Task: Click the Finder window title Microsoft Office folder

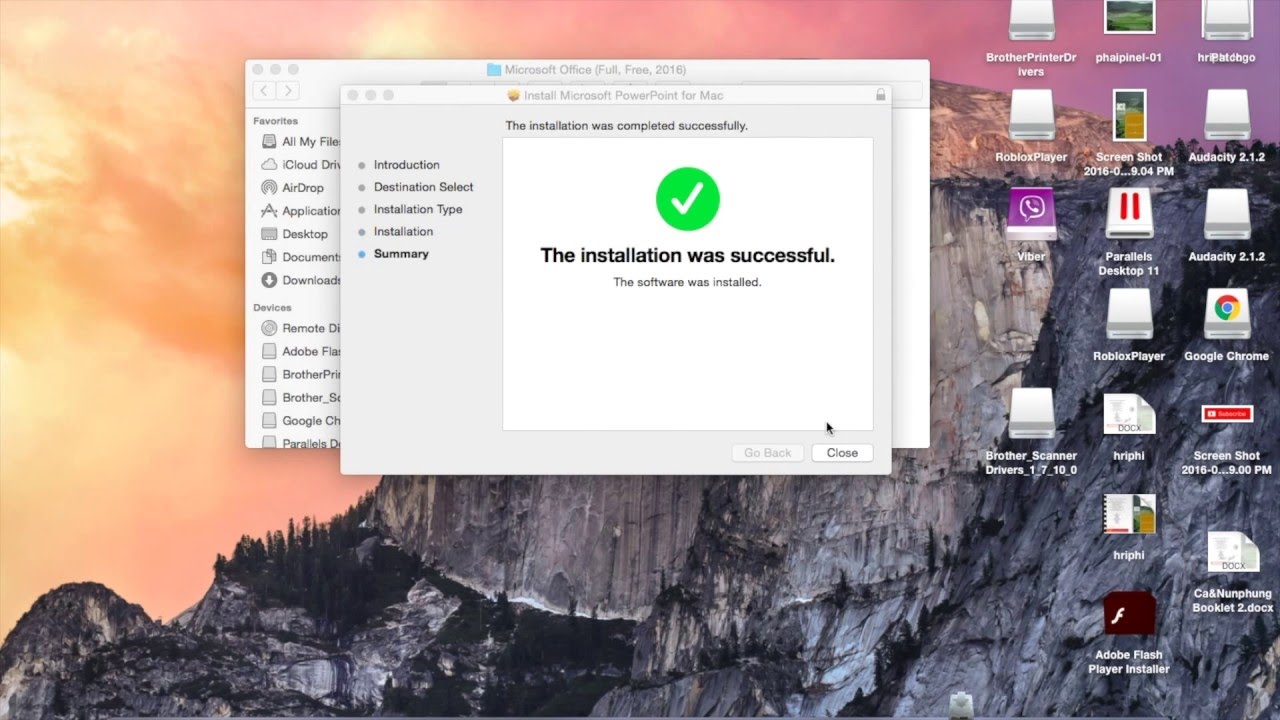Action: [586, 70]
